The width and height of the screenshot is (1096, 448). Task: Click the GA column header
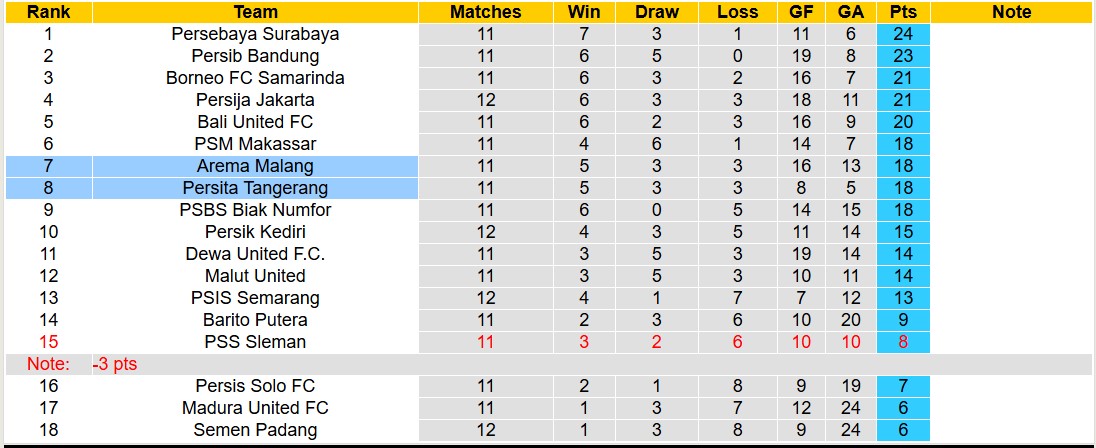851,12
